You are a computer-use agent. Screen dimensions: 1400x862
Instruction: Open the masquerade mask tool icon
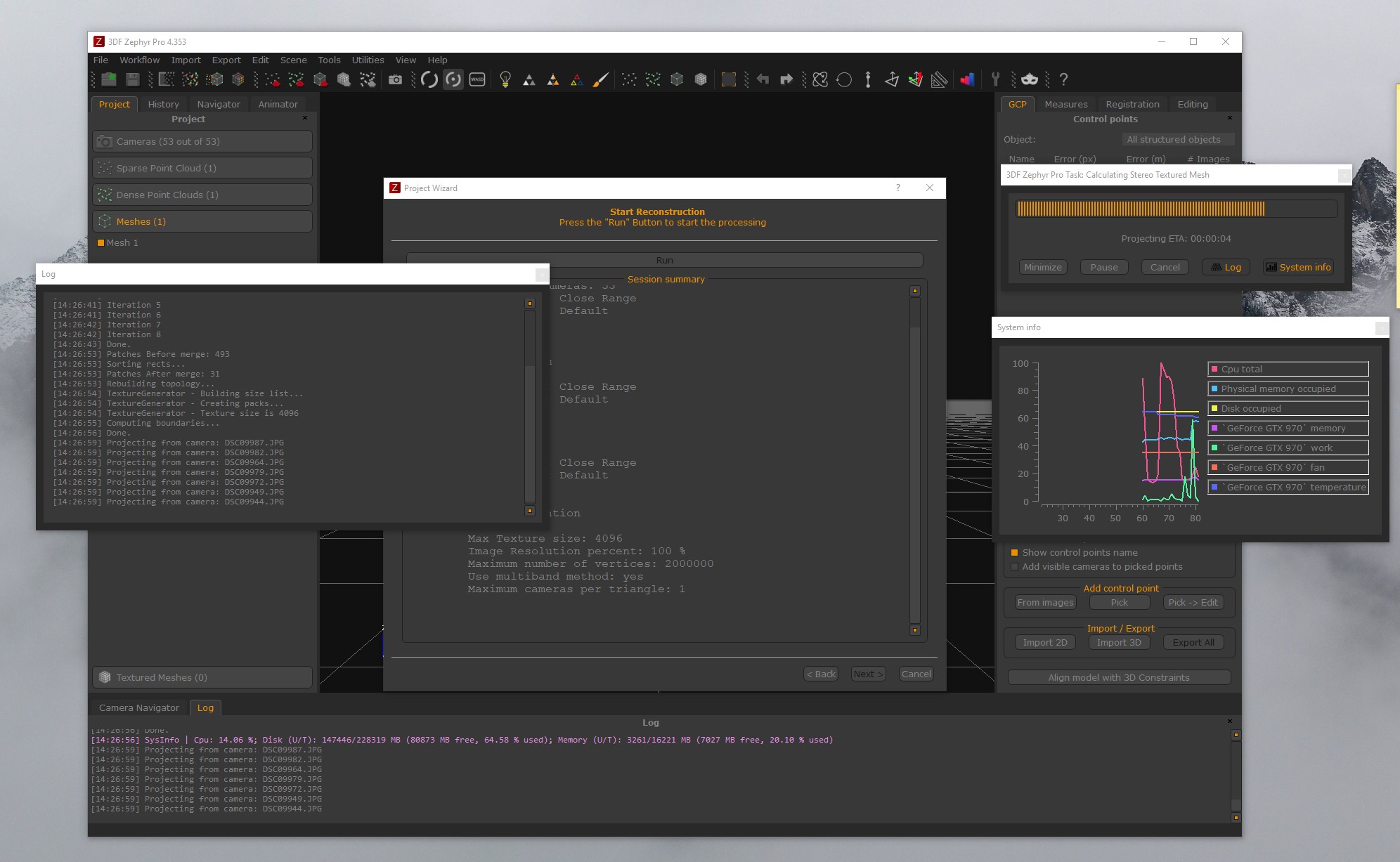pos(1030,79)
